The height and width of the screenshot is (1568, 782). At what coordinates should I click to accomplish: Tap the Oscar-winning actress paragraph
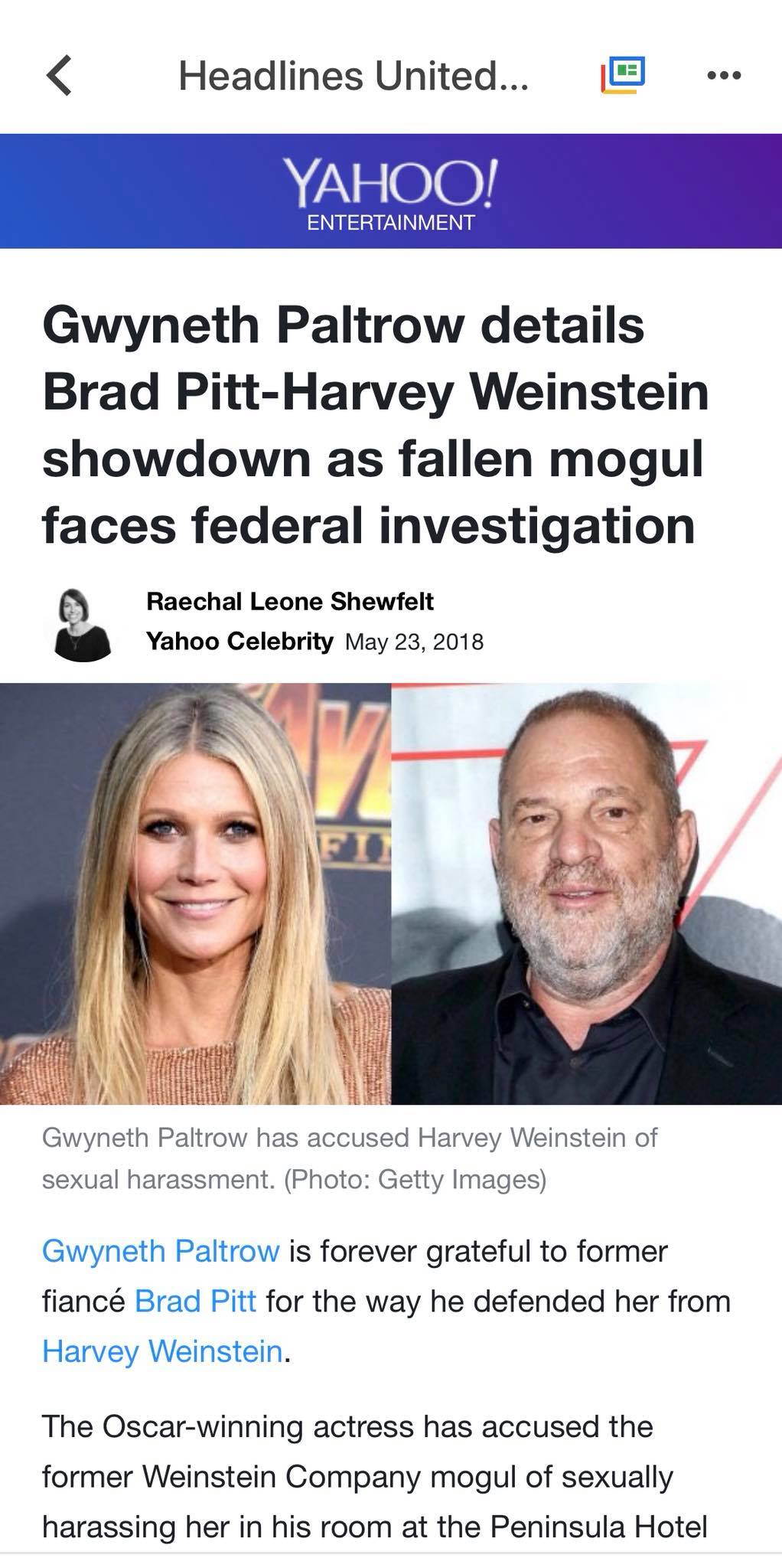pos(375,1477)
